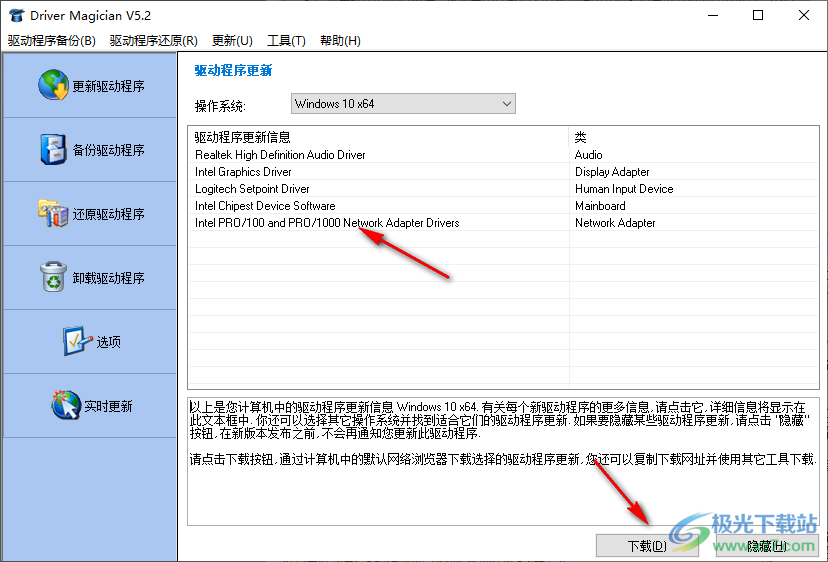Screen dimensions: 828x562
Task: Click the Update Drivers globe icon
Action: (x=53, y=85)
